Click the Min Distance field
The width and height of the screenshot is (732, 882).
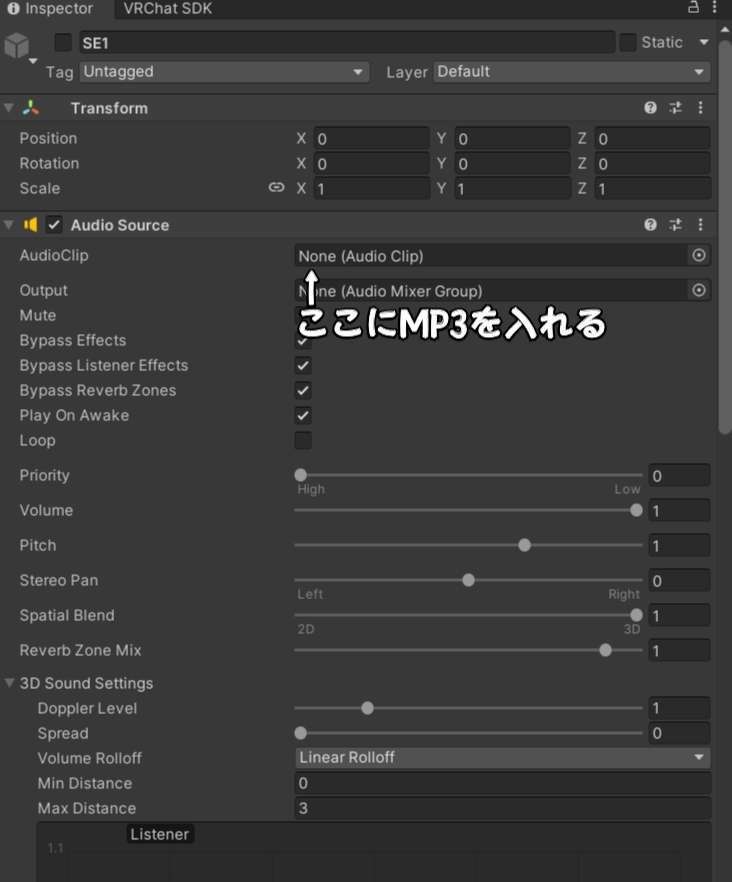click(x=502, y=783)
